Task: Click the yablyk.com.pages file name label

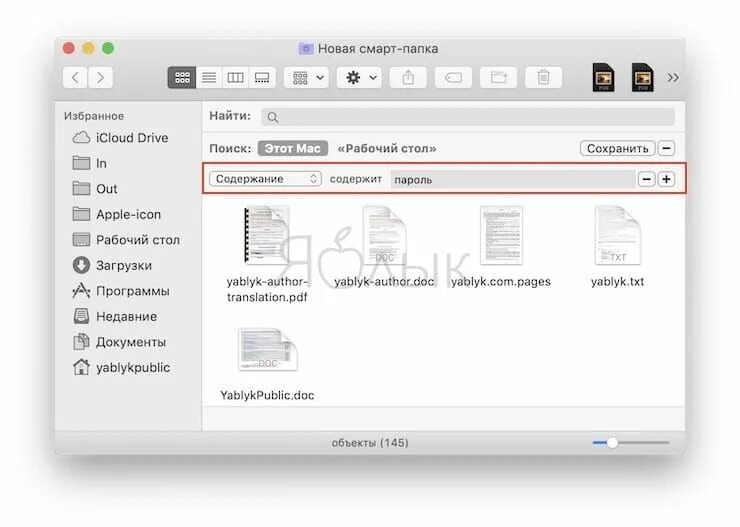Action: click(x=501, y=282)
